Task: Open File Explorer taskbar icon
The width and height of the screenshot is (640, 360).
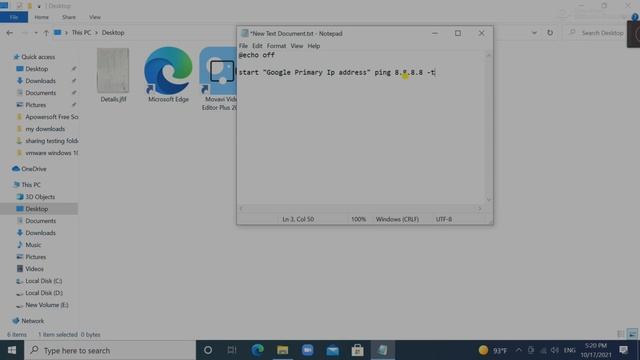Action: 282,350
